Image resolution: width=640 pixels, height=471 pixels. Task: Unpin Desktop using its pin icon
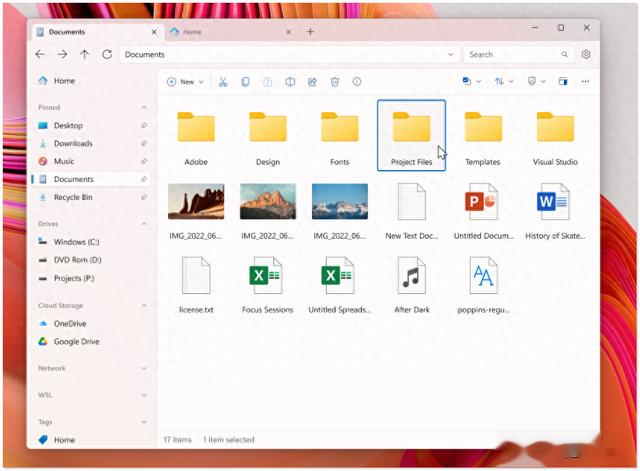point(144,125)
